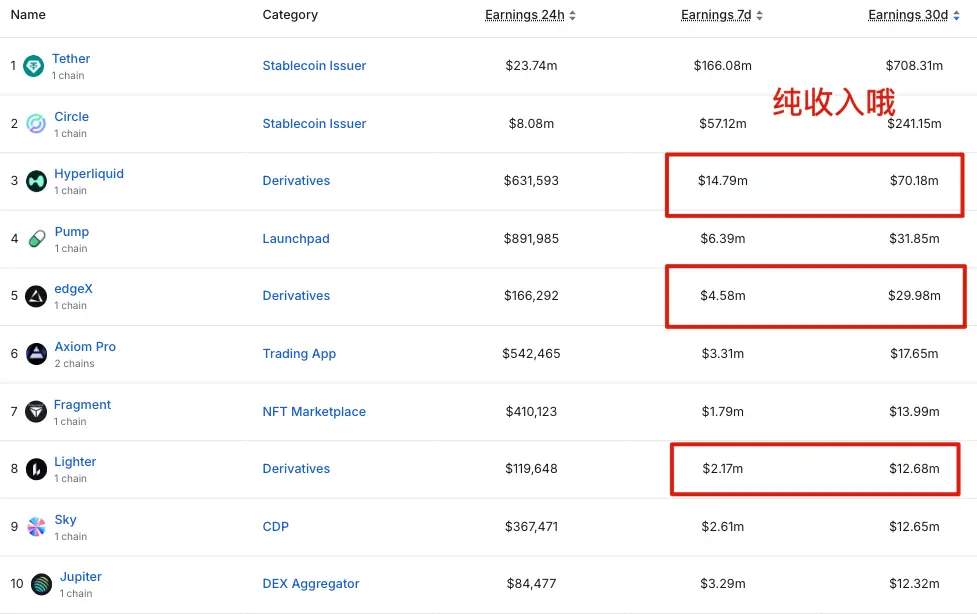Click the Tether protocol logo icon
This screenshot has width=977, height=614.
point(34,66)
